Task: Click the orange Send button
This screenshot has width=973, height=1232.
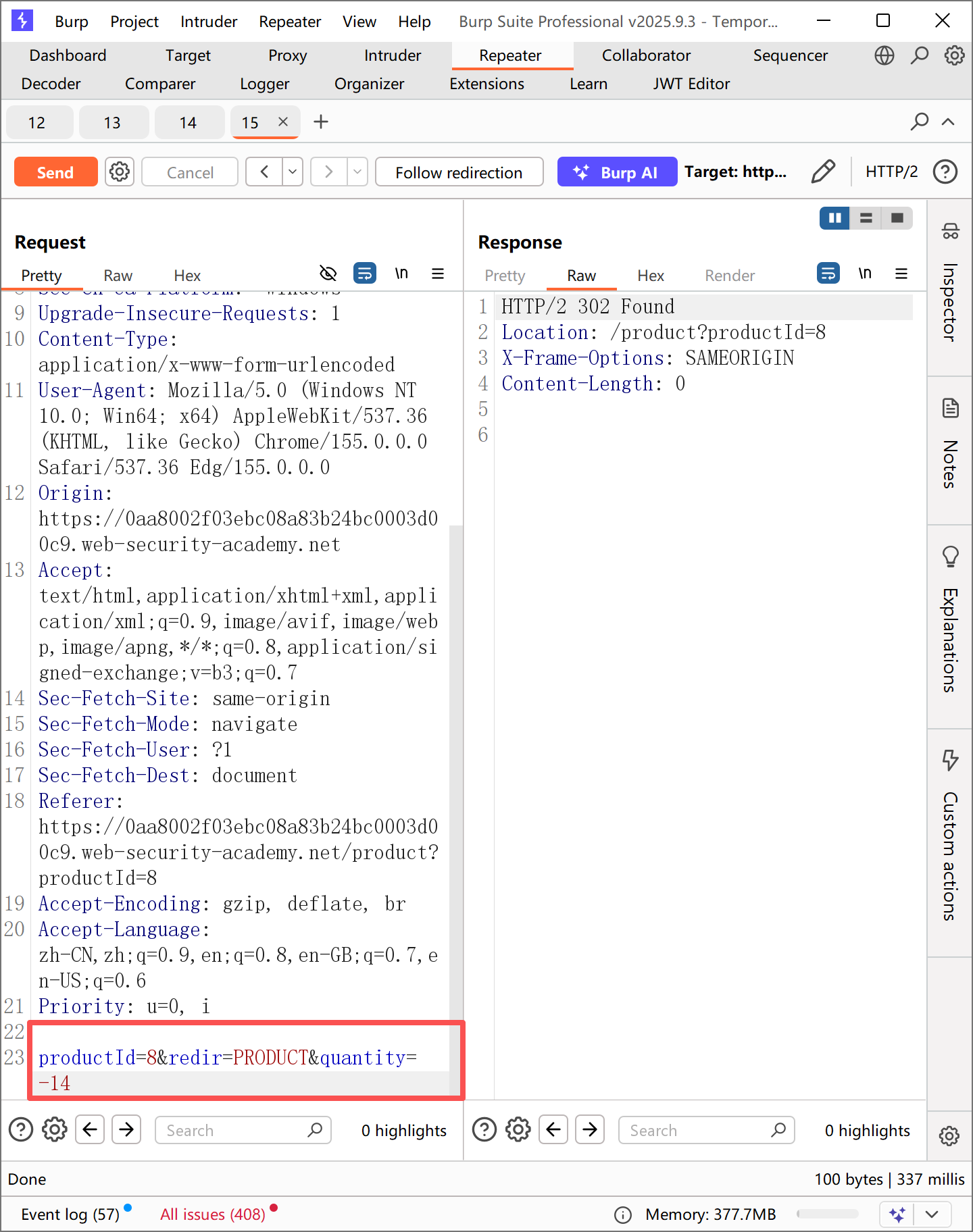Action: click(x=55, y=172)
